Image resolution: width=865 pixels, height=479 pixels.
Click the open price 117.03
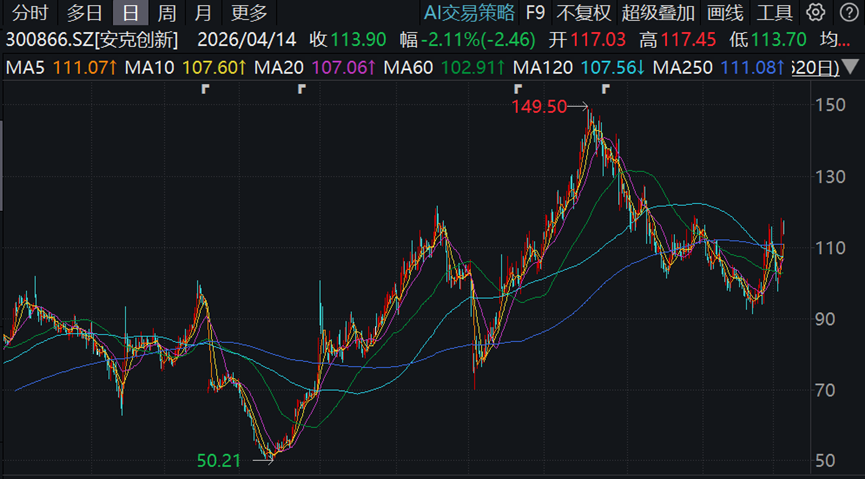(599, 40)
